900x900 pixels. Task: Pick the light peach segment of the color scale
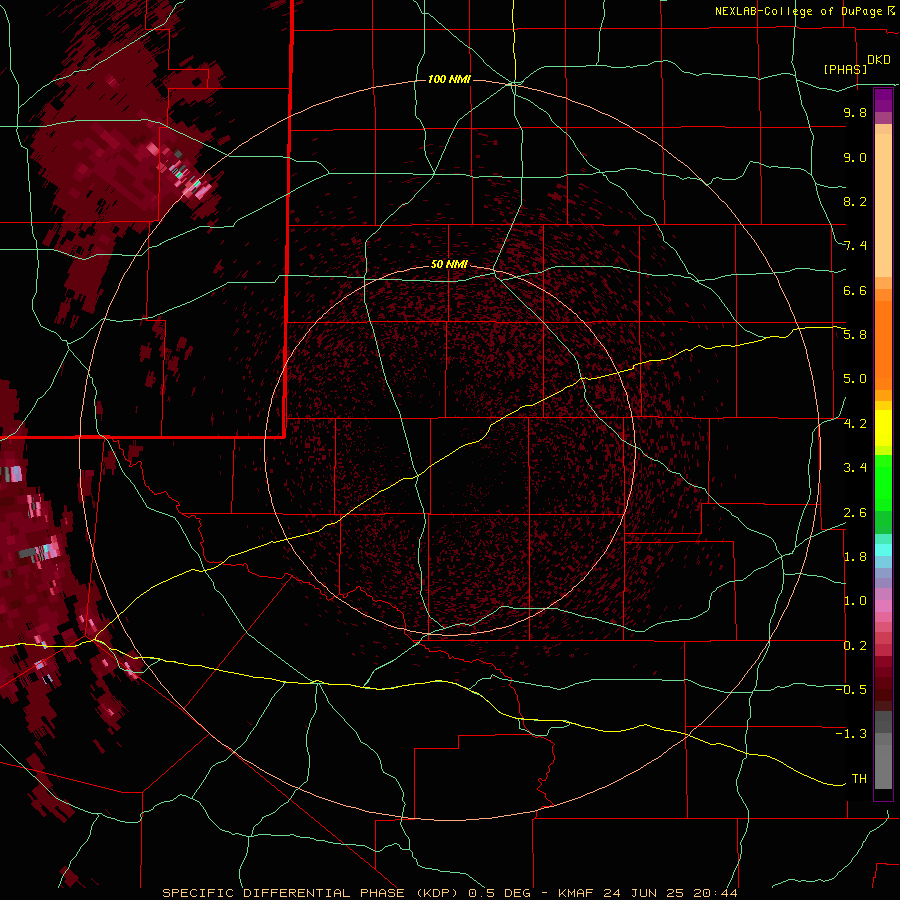click(883, 205)
